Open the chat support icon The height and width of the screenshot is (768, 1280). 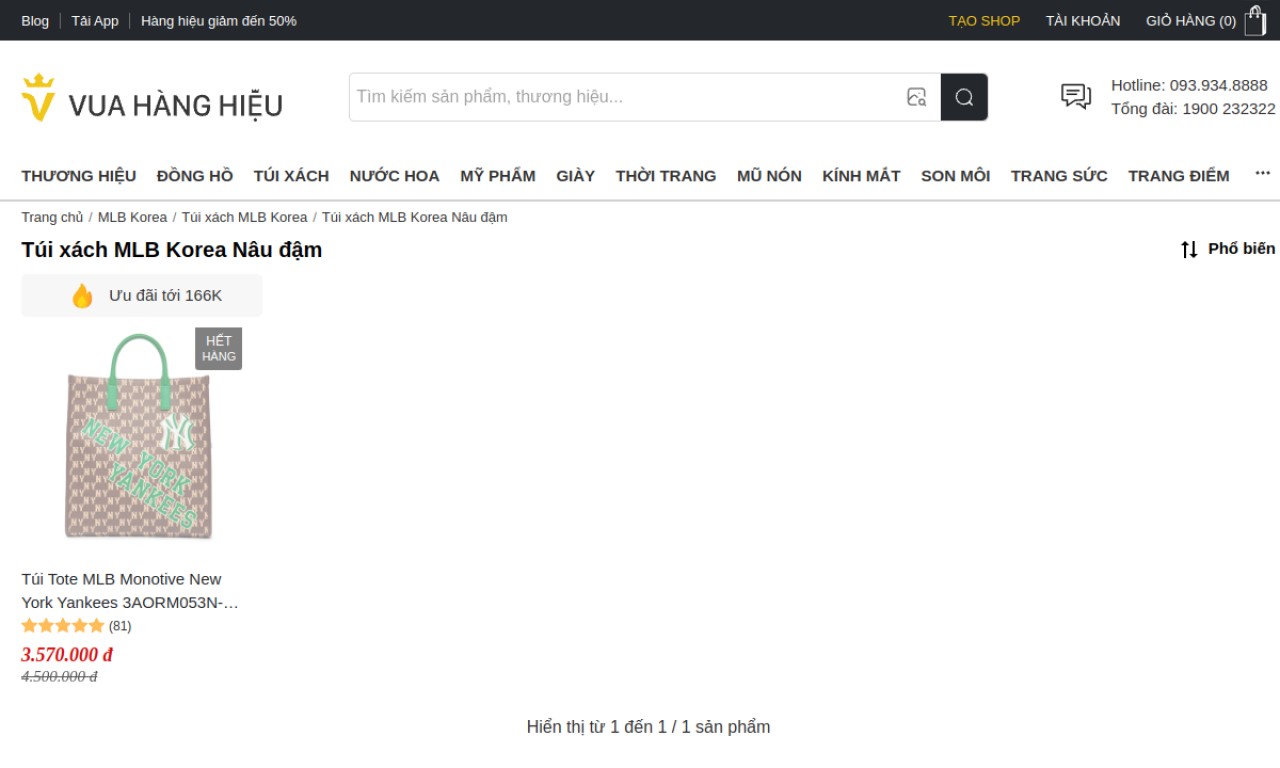[1076, 96]
